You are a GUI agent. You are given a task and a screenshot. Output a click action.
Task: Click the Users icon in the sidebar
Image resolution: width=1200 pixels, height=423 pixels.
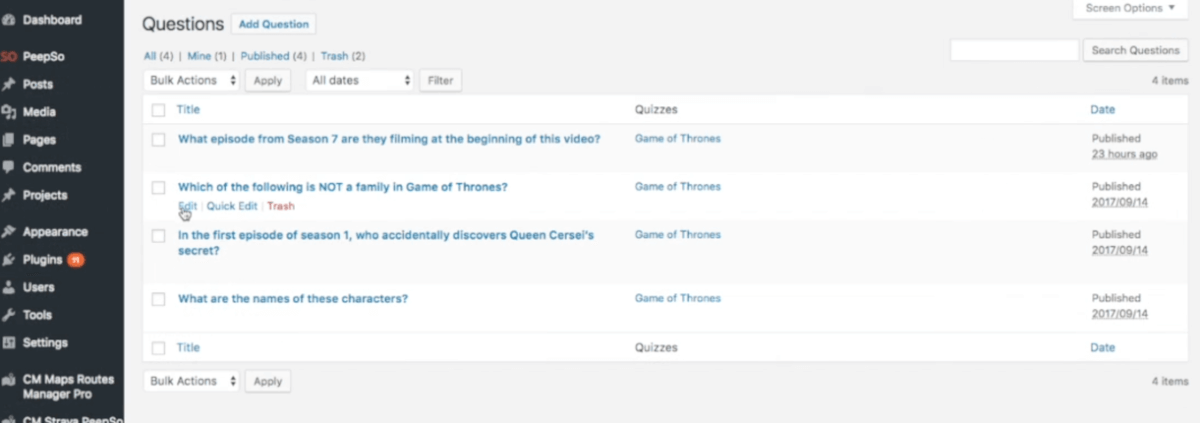[x=9, y=287]
